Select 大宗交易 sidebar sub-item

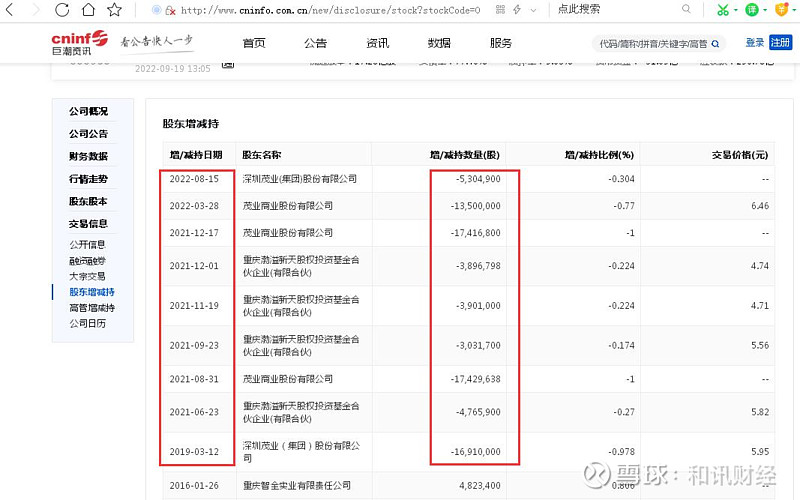point(87,276)
